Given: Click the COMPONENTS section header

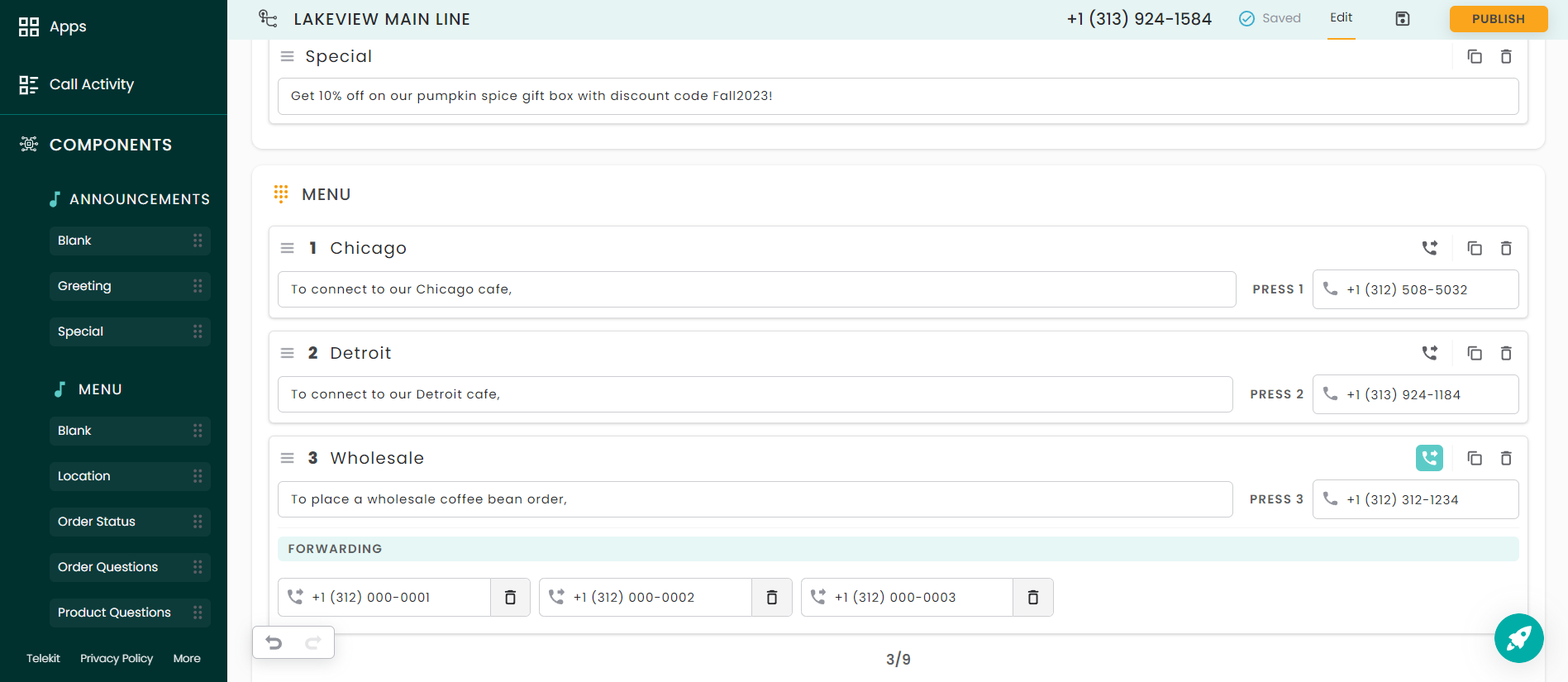Looking at the screenshot, I should click(x=111, y=145).
